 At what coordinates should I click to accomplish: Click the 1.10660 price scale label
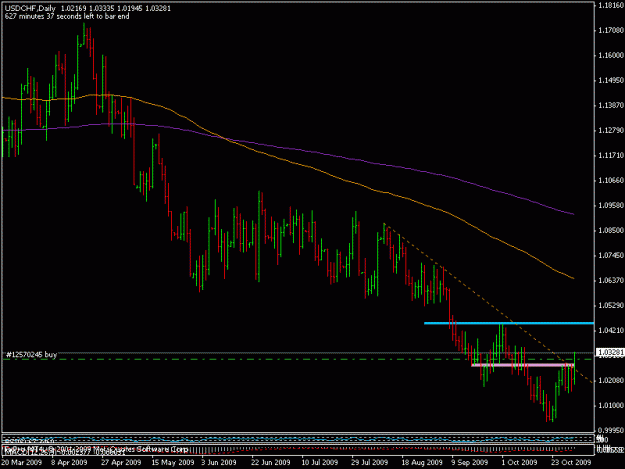tap(611, 181)
